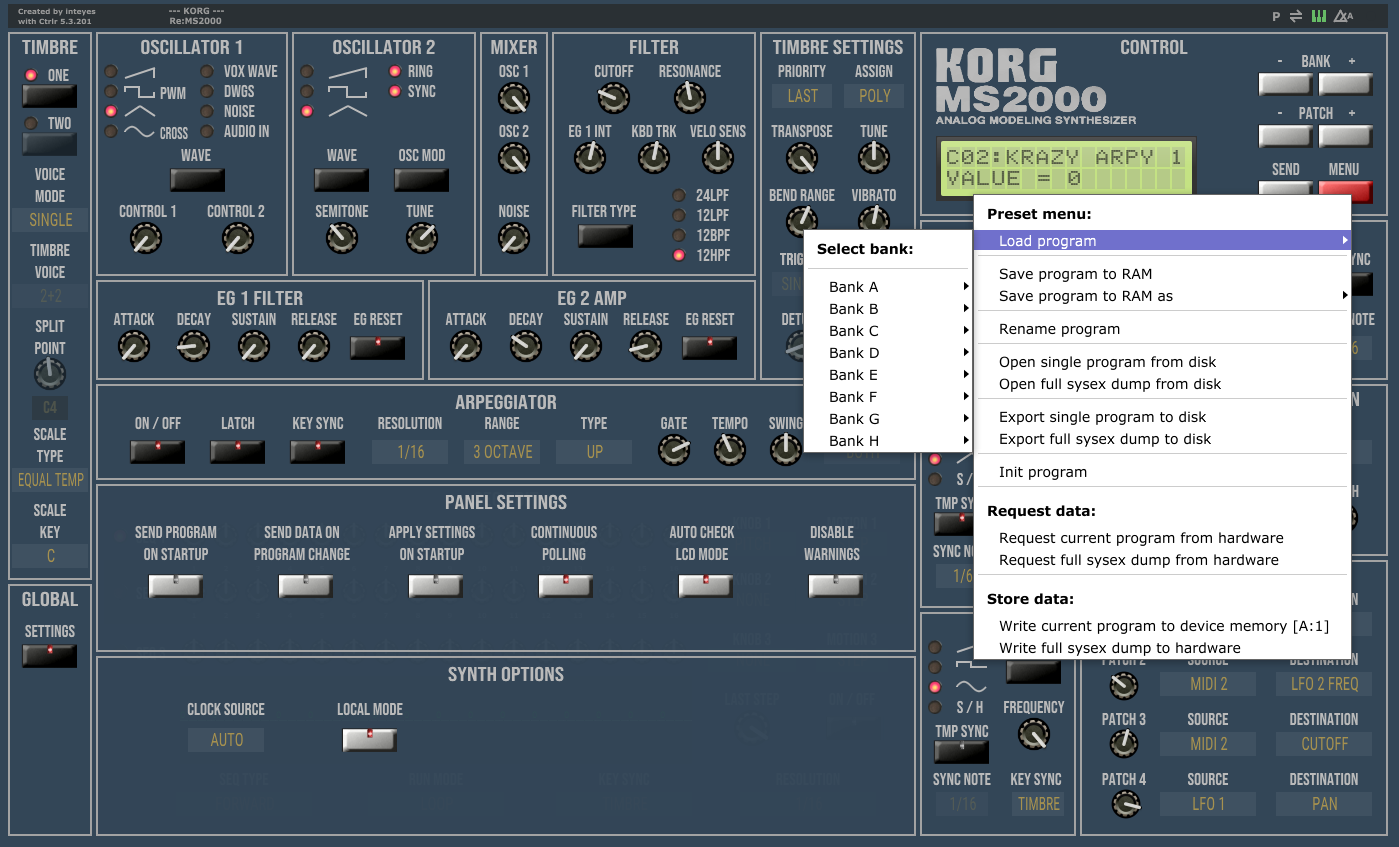Choose Open single program from disk

[x=1162, y=362]
